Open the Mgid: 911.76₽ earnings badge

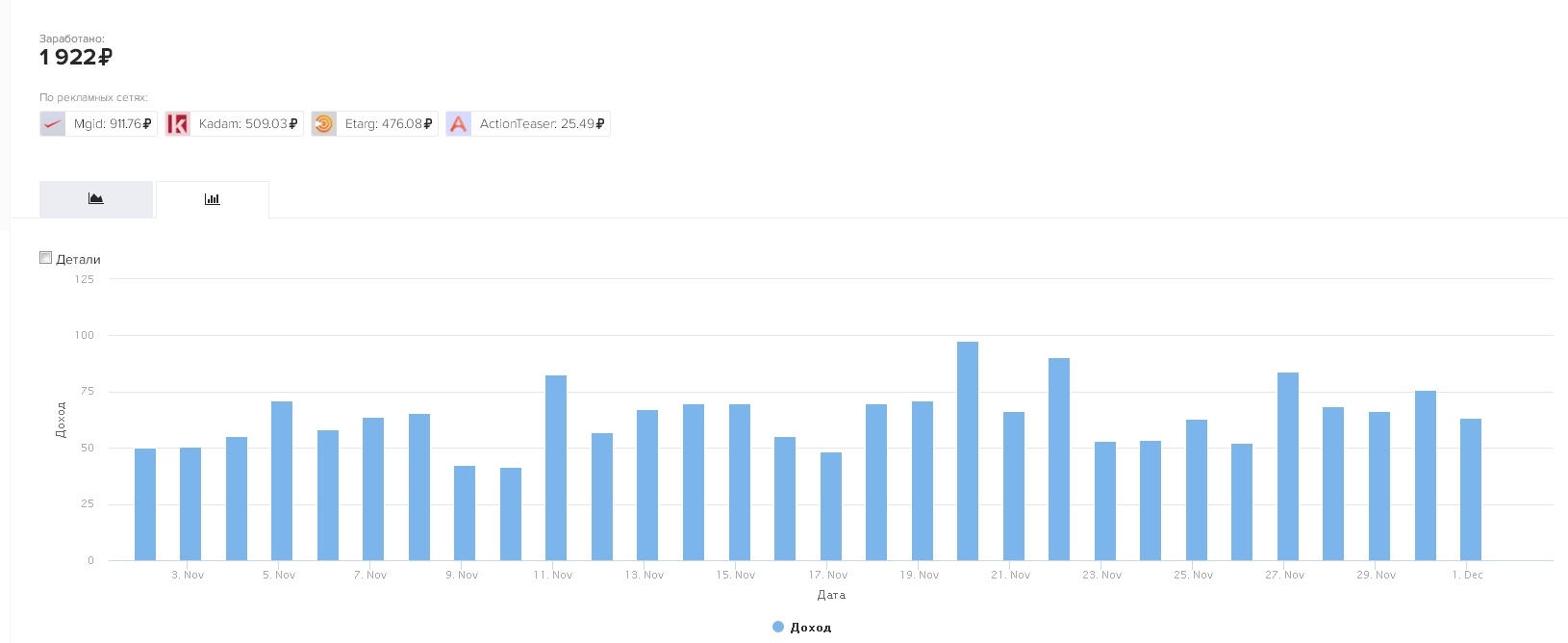[x=112, y=124]
